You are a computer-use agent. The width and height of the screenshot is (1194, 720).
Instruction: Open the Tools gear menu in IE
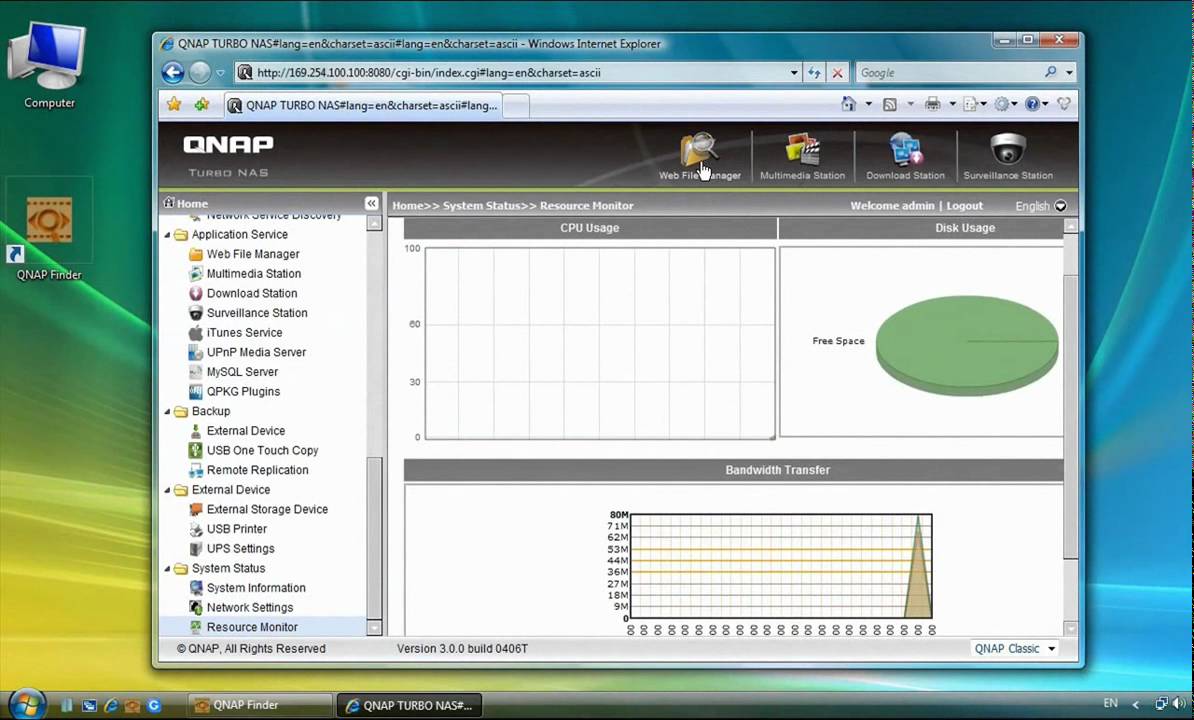pos(1005,104)
